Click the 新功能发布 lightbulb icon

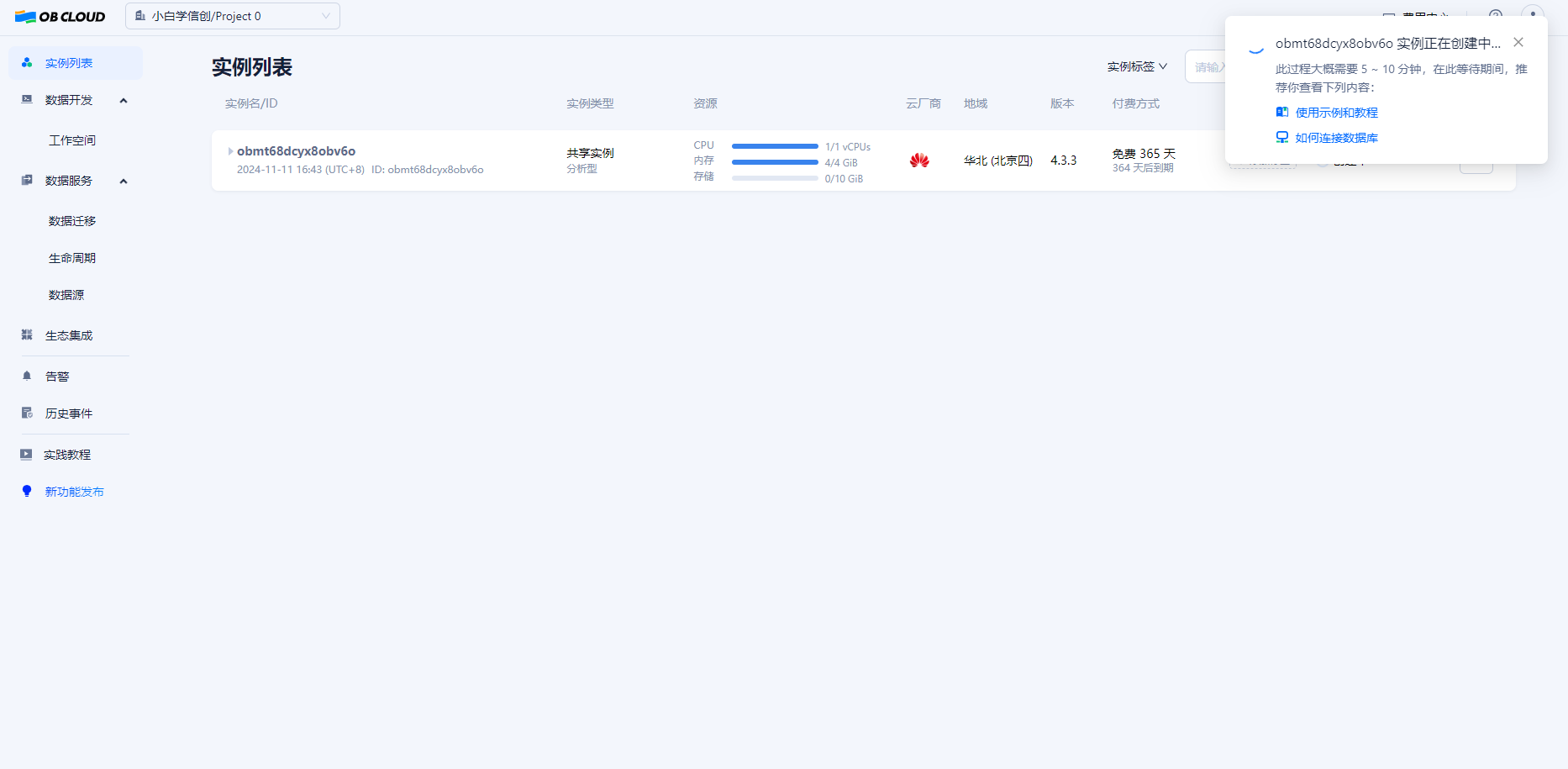click(27, 491)
